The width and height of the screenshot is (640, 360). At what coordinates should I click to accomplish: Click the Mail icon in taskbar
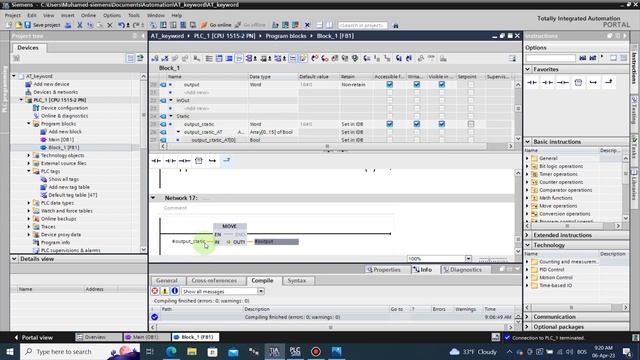(x=233, y=351)
